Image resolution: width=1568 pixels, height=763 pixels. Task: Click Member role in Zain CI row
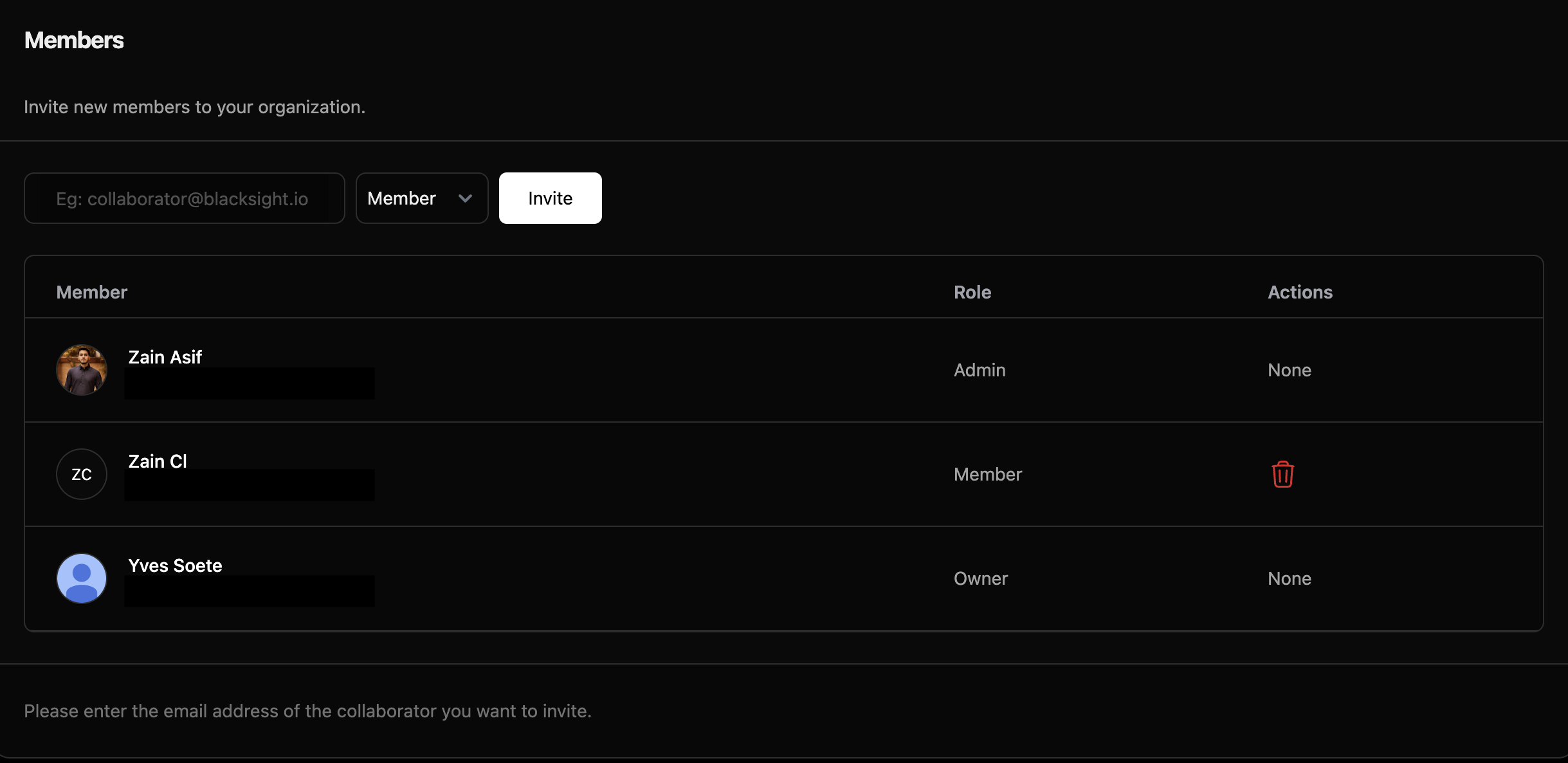[988, 474]
